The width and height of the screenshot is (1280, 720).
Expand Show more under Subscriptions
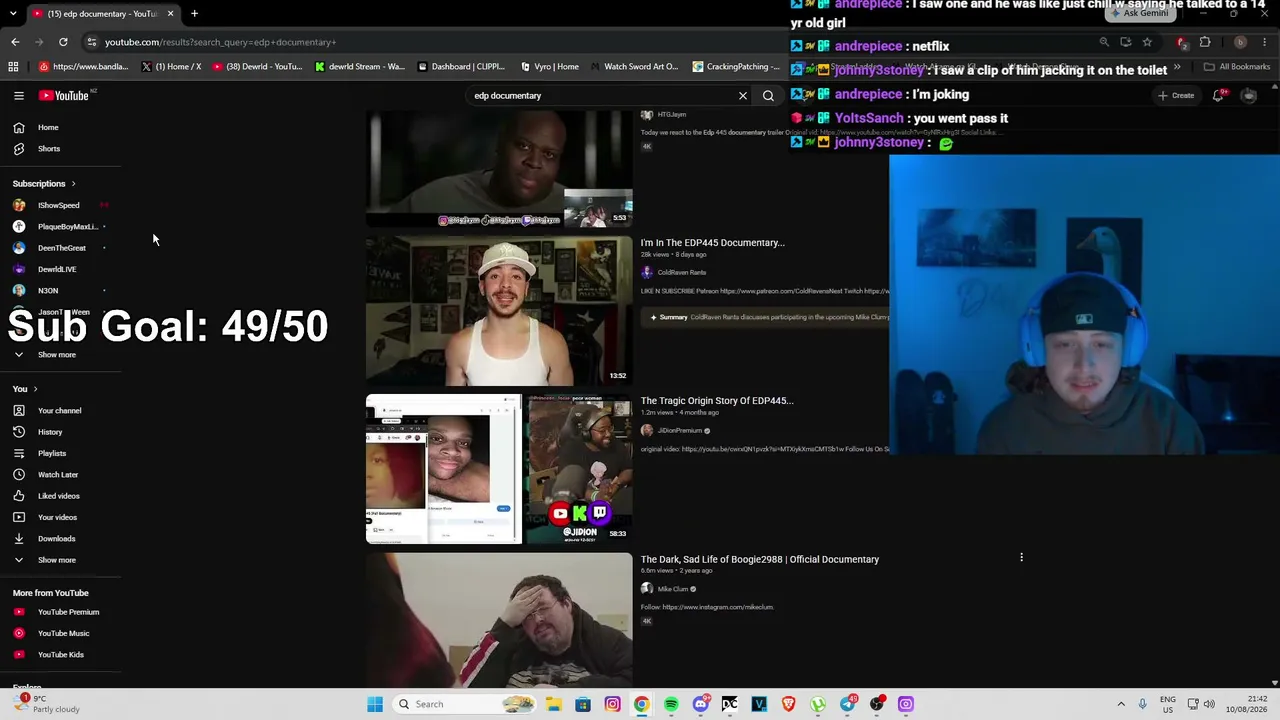(x=56, y=355)
